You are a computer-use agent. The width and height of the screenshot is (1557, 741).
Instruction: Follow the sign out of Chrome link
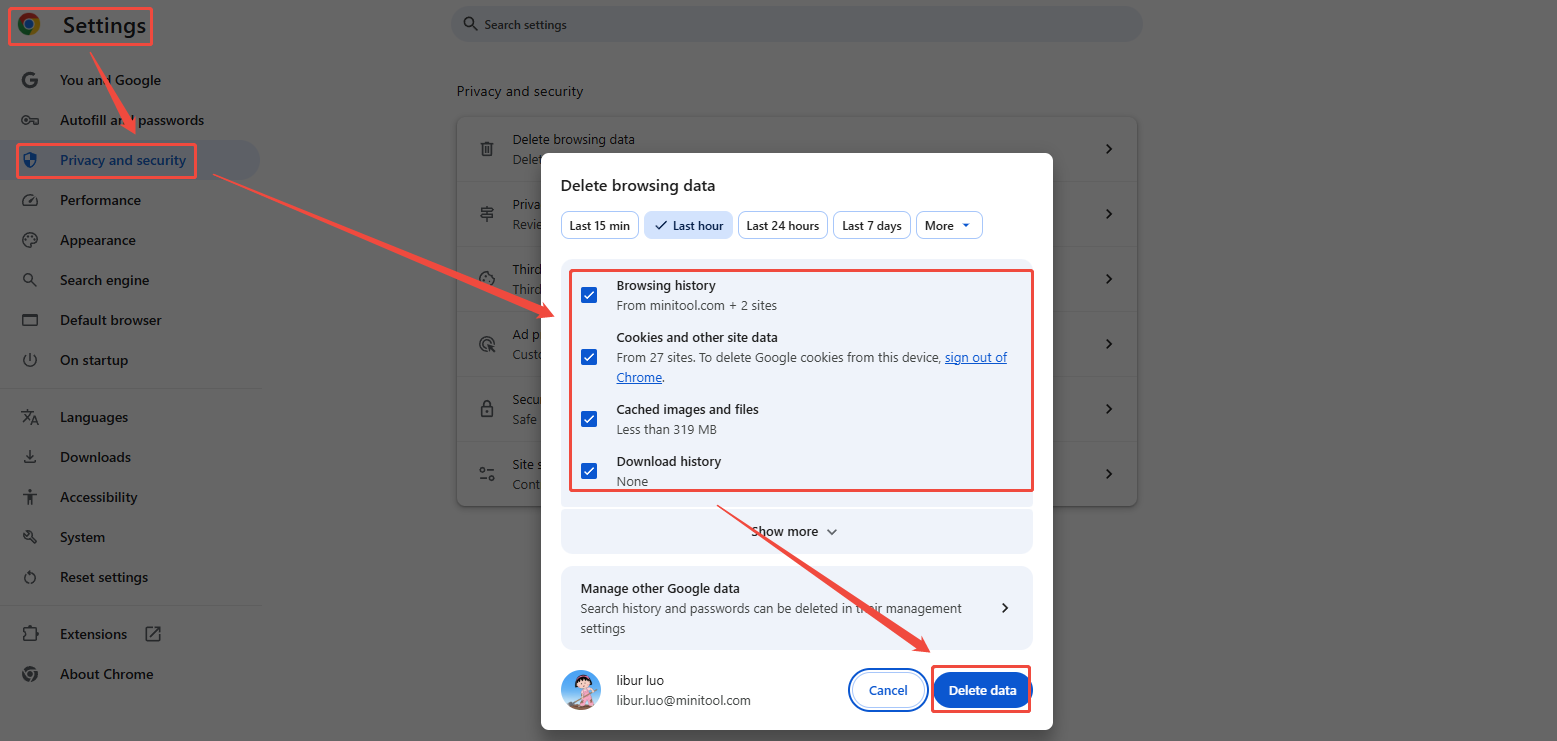[976, 357]
